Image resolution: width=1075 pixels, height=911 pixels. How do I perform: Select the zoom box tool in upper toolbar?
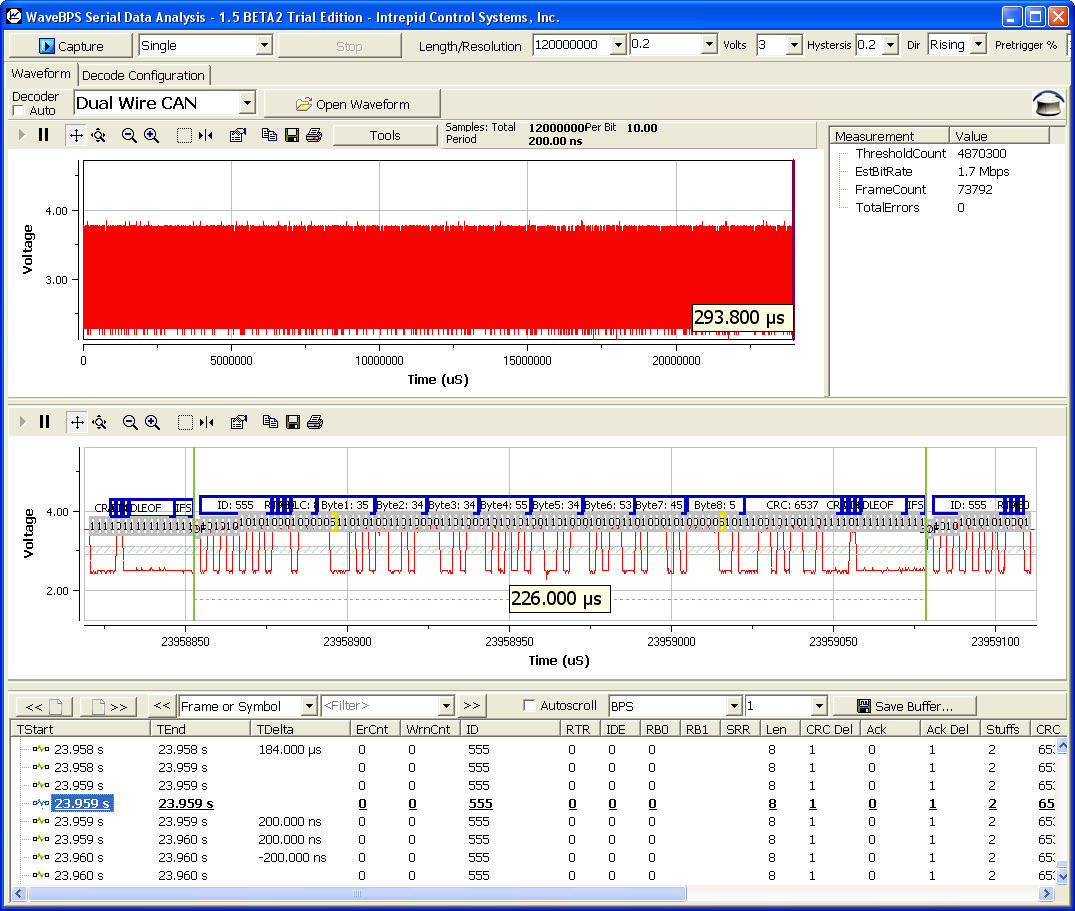(184, 135)
